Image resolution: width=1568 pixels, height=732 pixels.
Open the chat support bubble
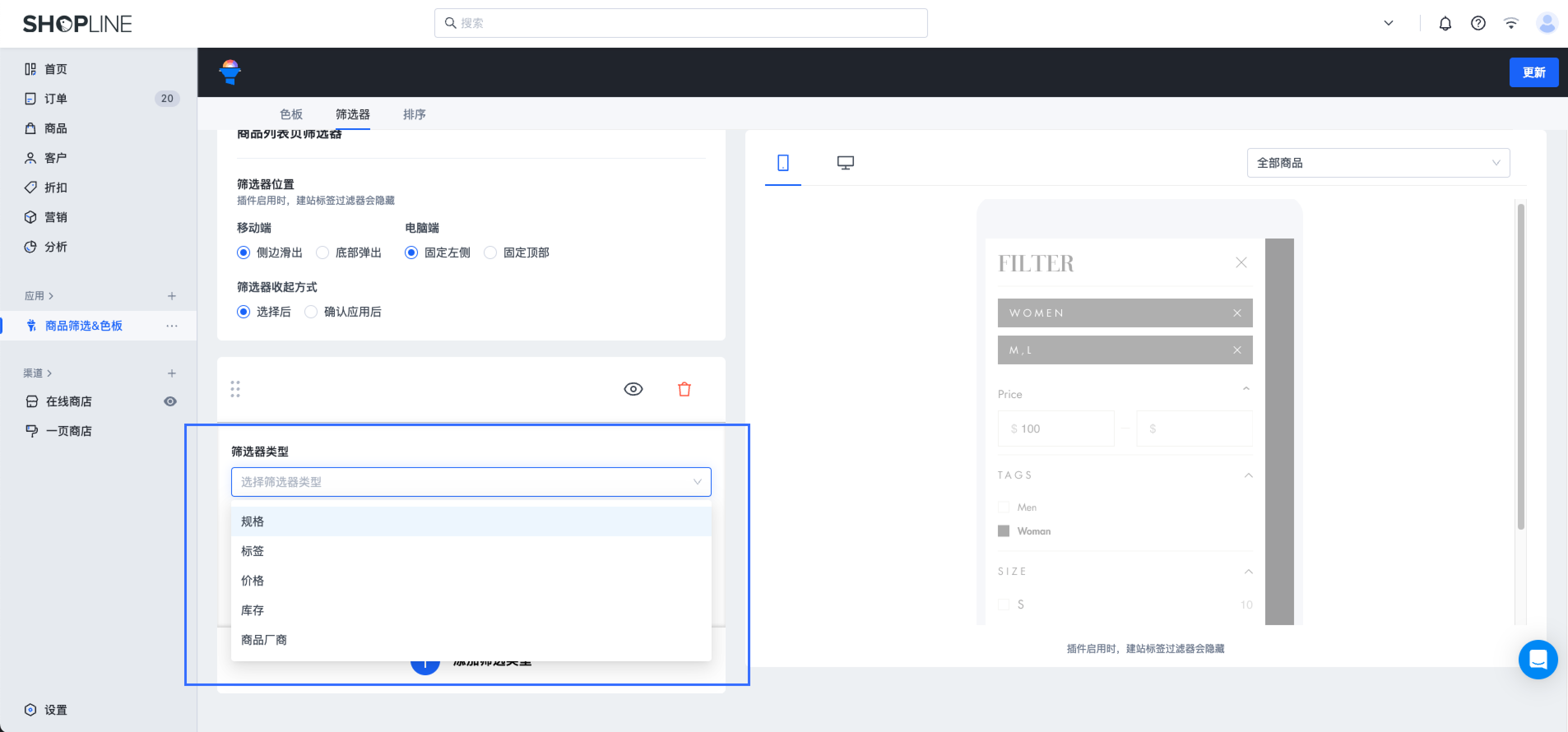(1539, 659)
